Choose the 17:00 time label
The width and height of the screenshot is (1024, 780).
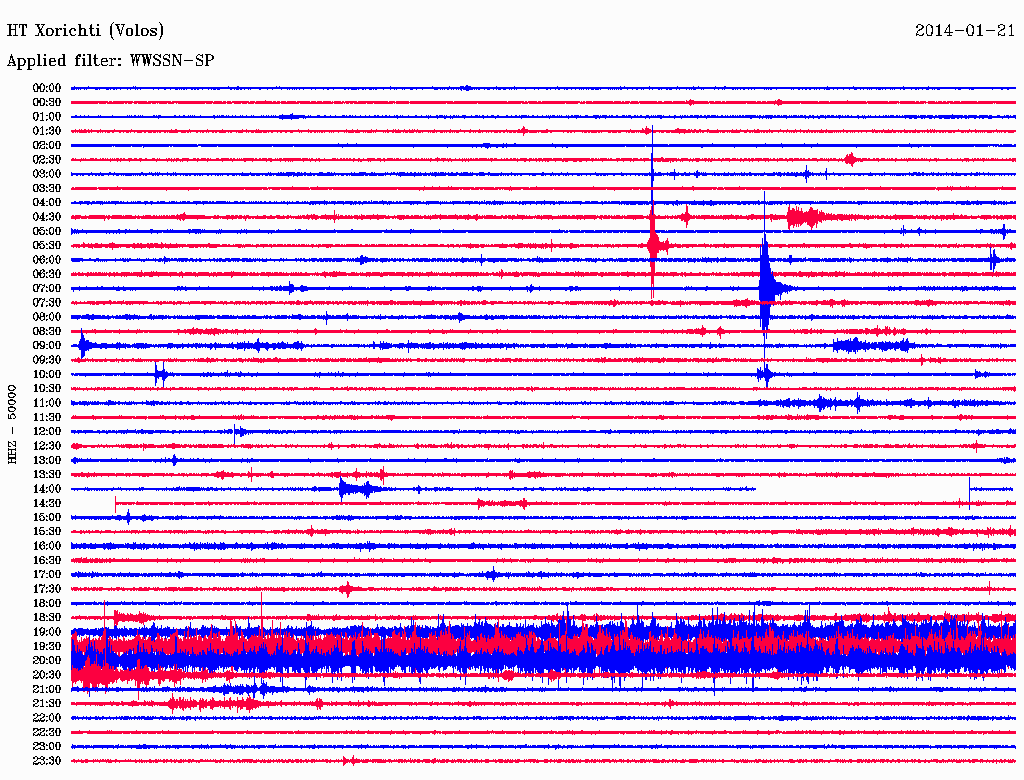point(47,574)
